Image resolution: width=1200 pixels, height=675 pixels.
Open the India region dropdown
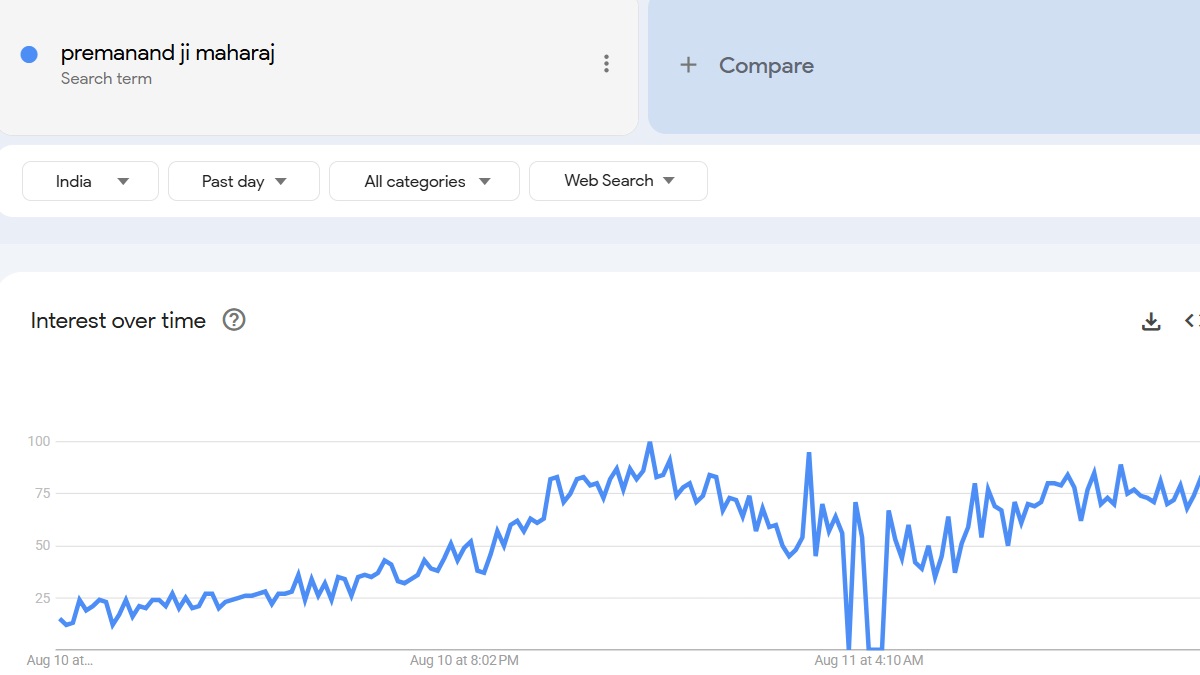point(91,181)
